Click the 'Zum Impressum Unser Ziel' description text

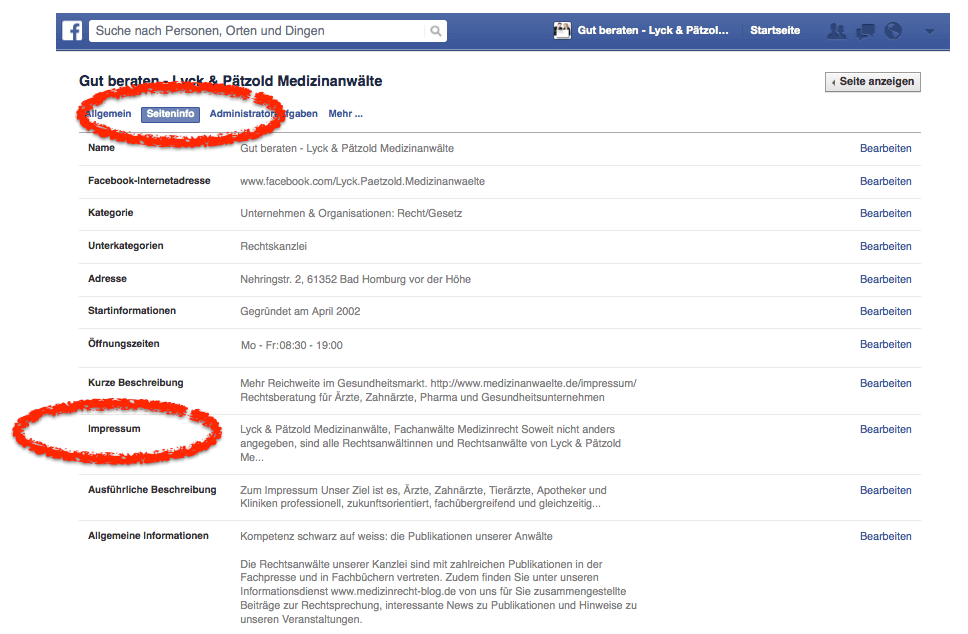(x=424, y=497)
